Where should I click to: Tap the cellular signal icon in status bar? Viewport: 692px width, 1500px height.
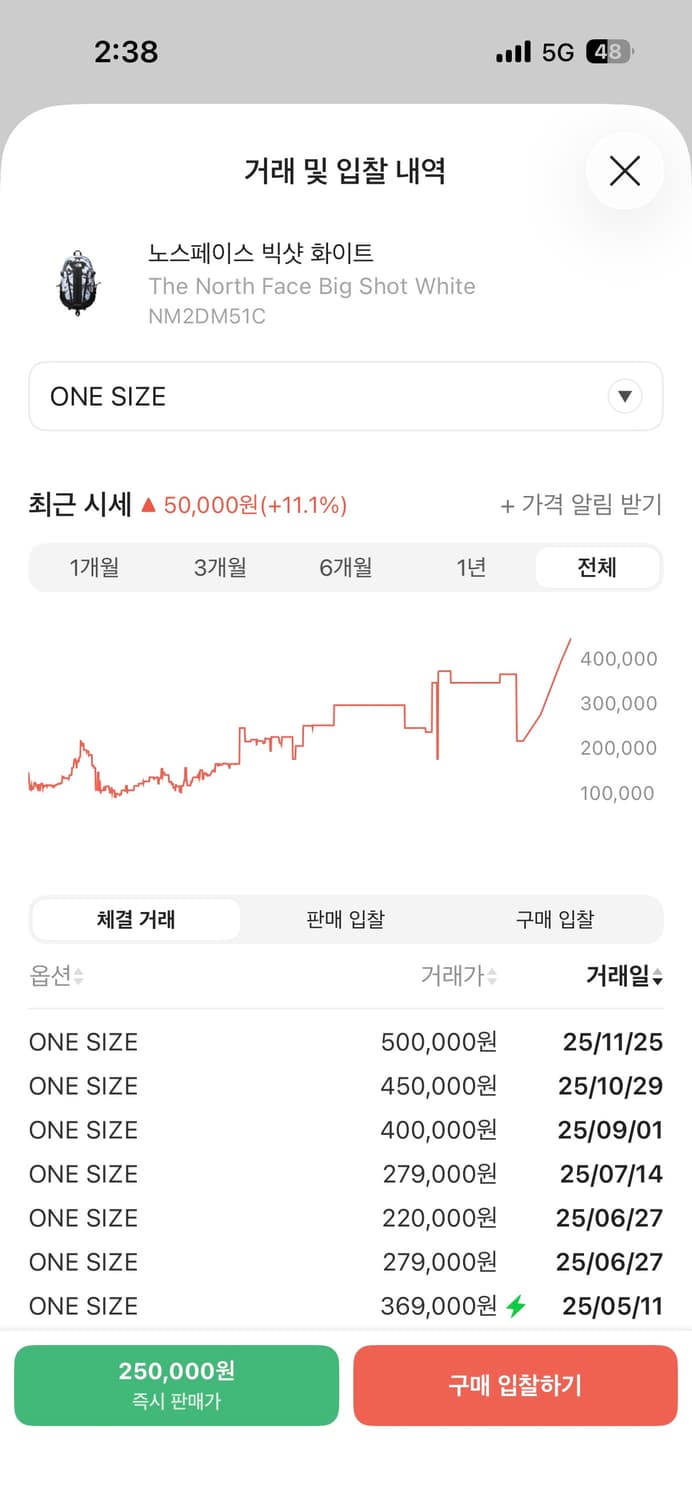point(512,51)
